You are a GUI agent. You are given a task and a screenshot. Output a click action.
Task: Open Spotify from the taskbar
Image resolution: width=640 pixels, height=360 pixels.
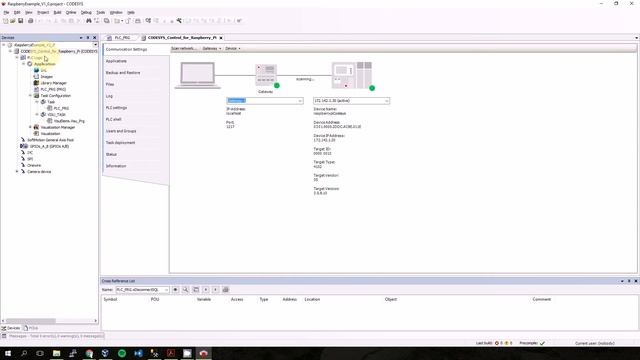[122, 353]
